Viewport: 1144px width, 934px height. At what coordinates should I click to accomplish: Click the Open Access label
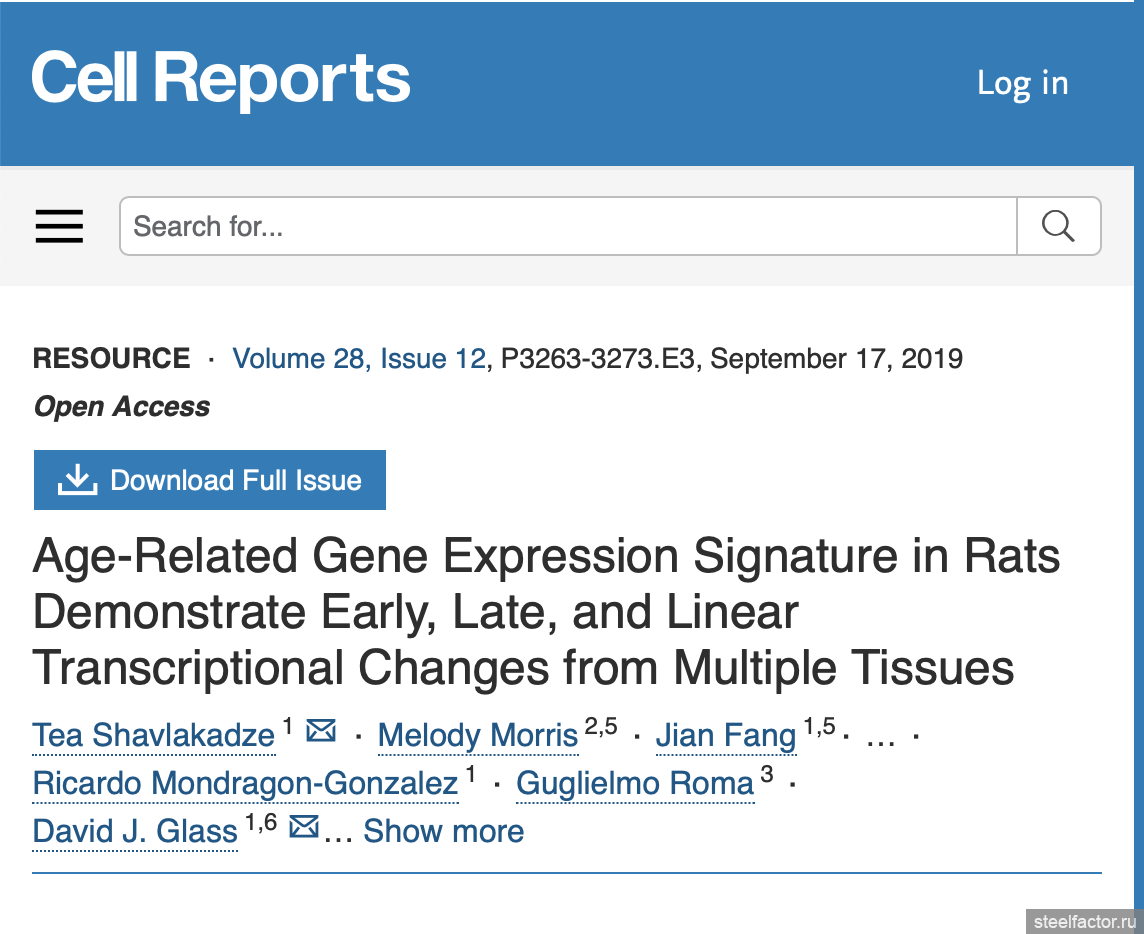(122, 406)
